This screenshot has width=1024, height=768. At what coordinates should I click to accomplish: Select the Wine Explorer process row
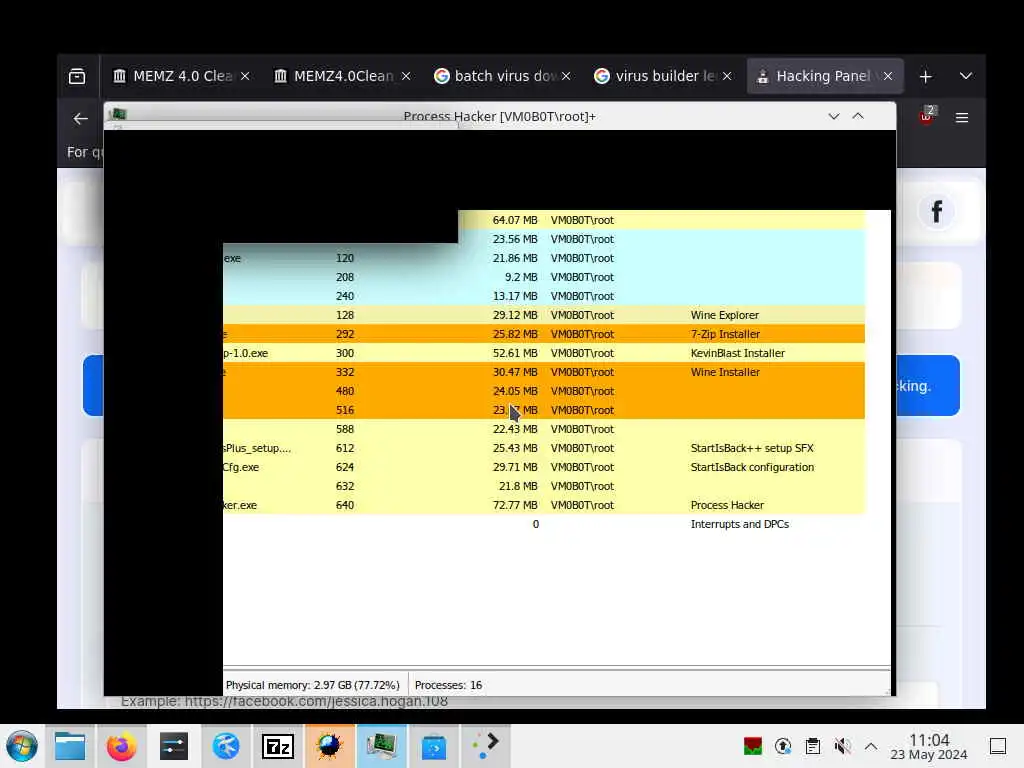click(543, 315)
